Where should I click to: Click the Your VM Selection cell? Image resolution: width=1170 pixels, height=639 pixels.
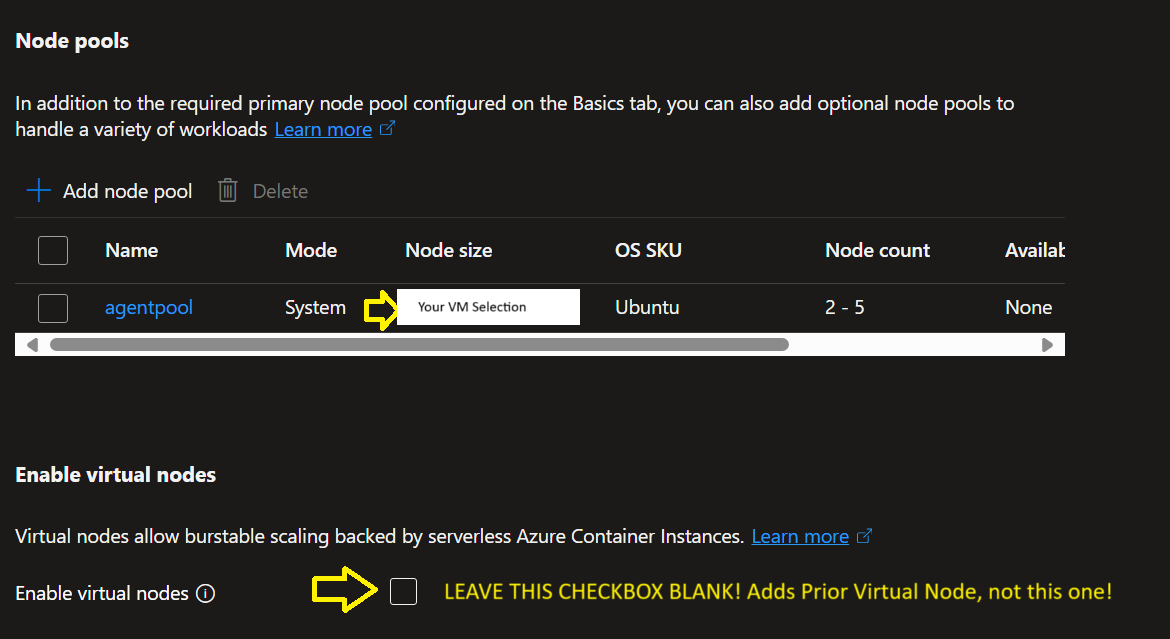488,307
